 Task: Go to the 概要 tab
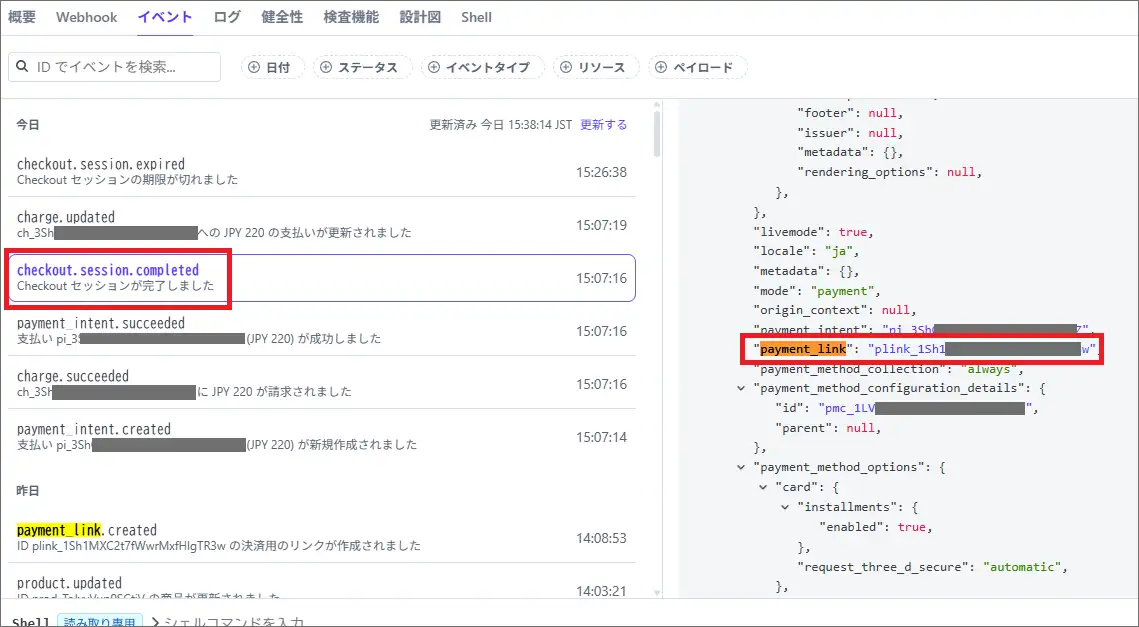(x=22, y=17)
